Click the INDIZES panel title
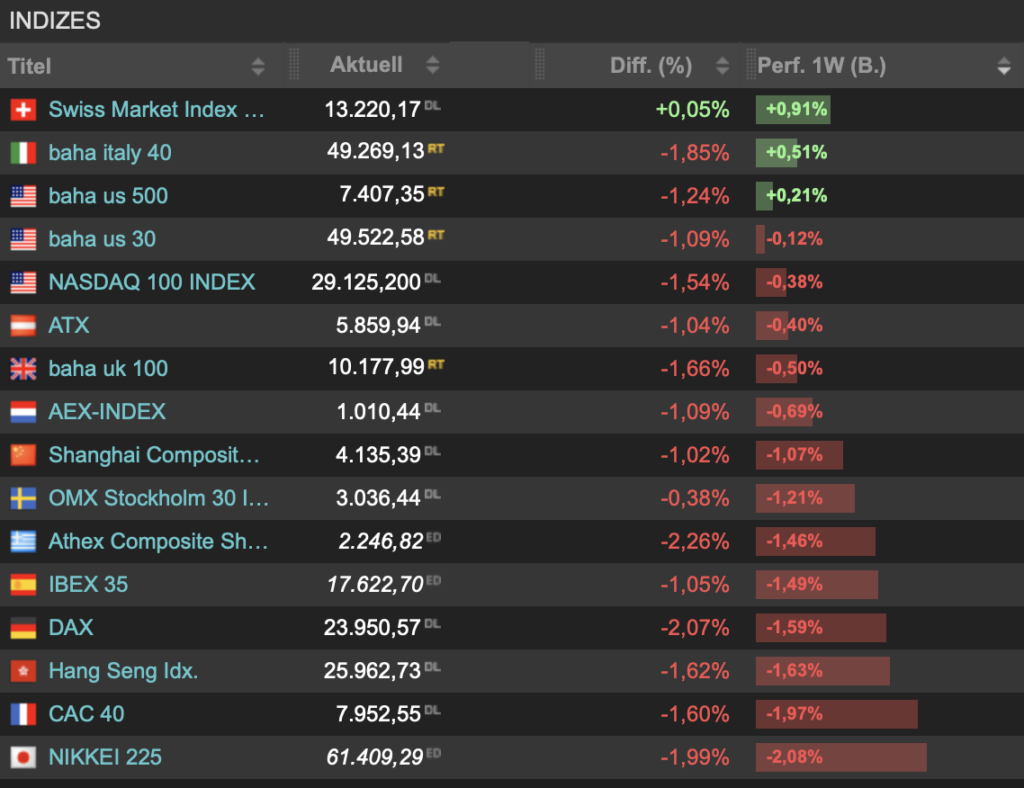This screenshot has width=1024, height=788. click(x=55, y=21)
